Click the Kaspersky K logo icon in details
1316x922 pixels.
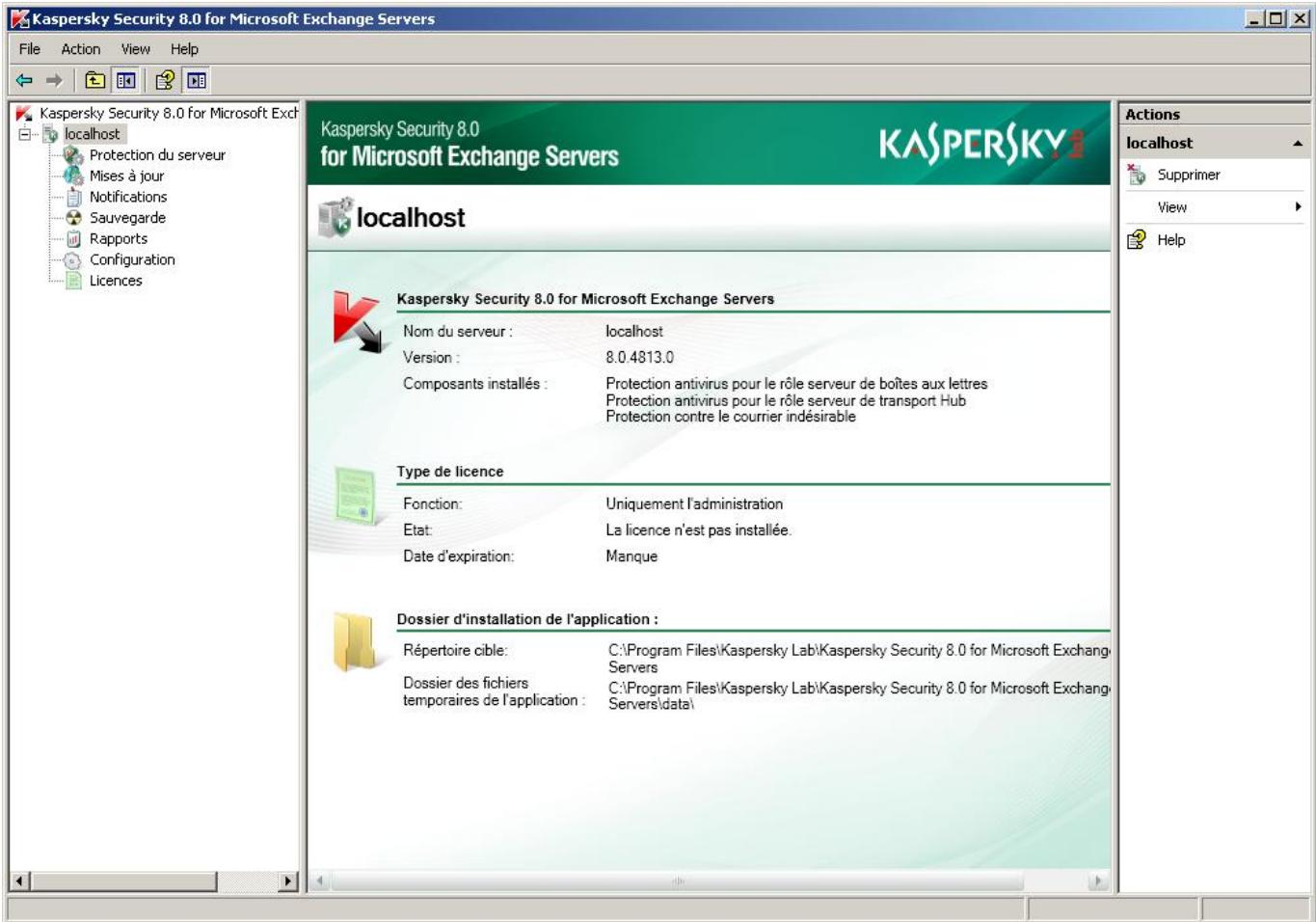pos(357,321)
